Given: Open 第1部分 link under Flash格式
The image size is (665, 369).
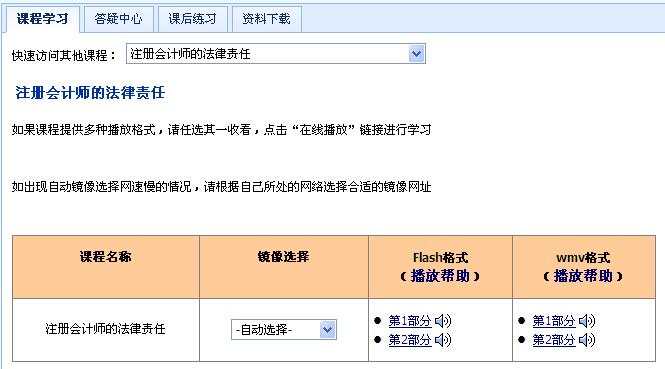Looking at the screenshot, I should pos(410,321).
